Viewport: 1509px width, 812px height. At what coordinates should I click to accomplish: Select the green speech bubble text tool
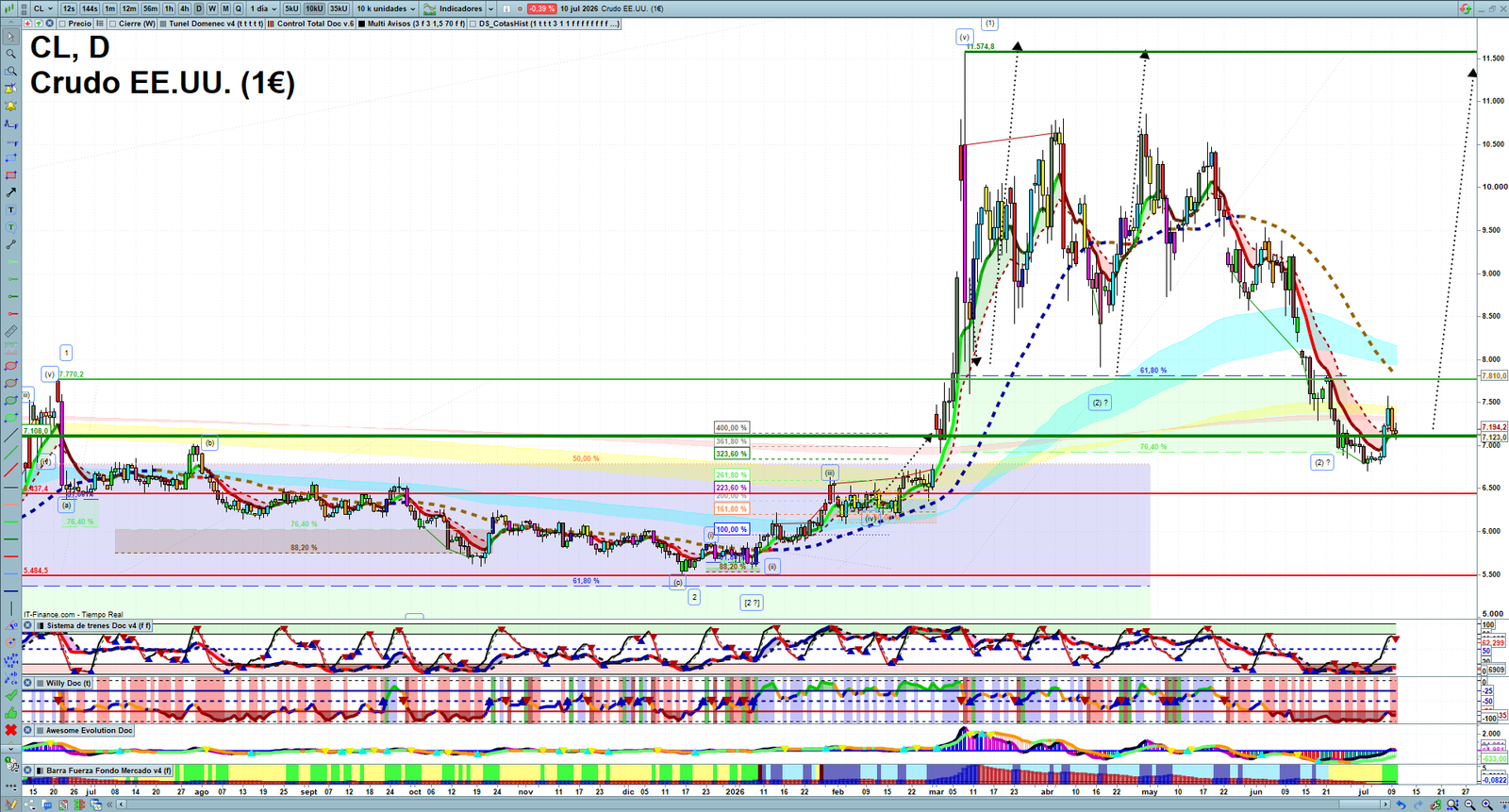[10, 227]
